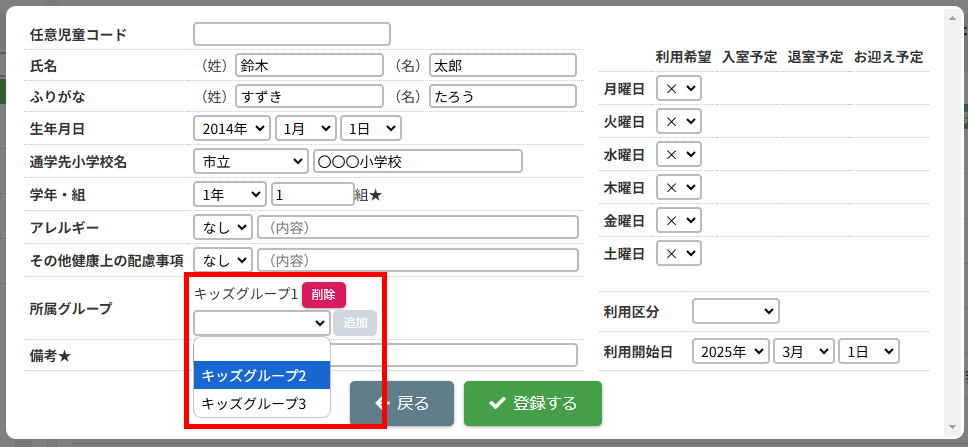The image size is (968, 447).
Task: Open the birth year 2014年 dropdown
Action: (x=231, y=128)
